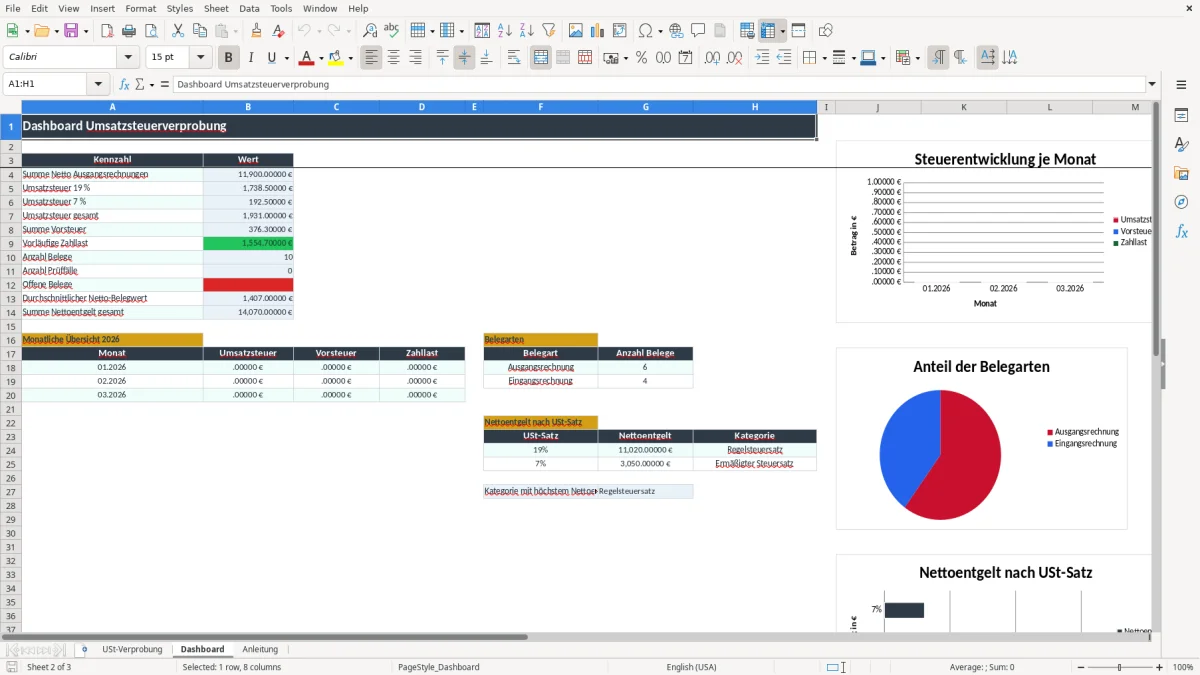
Task: Toggle Freeze Rows and Columns
Action: (768, 31)
